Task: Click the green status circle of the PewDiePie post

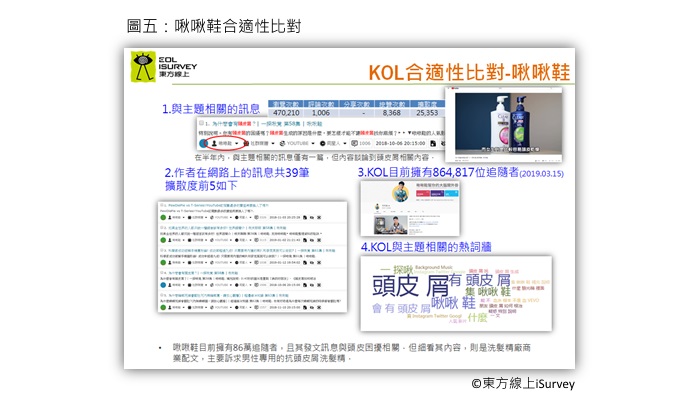Action: (163, 217)
